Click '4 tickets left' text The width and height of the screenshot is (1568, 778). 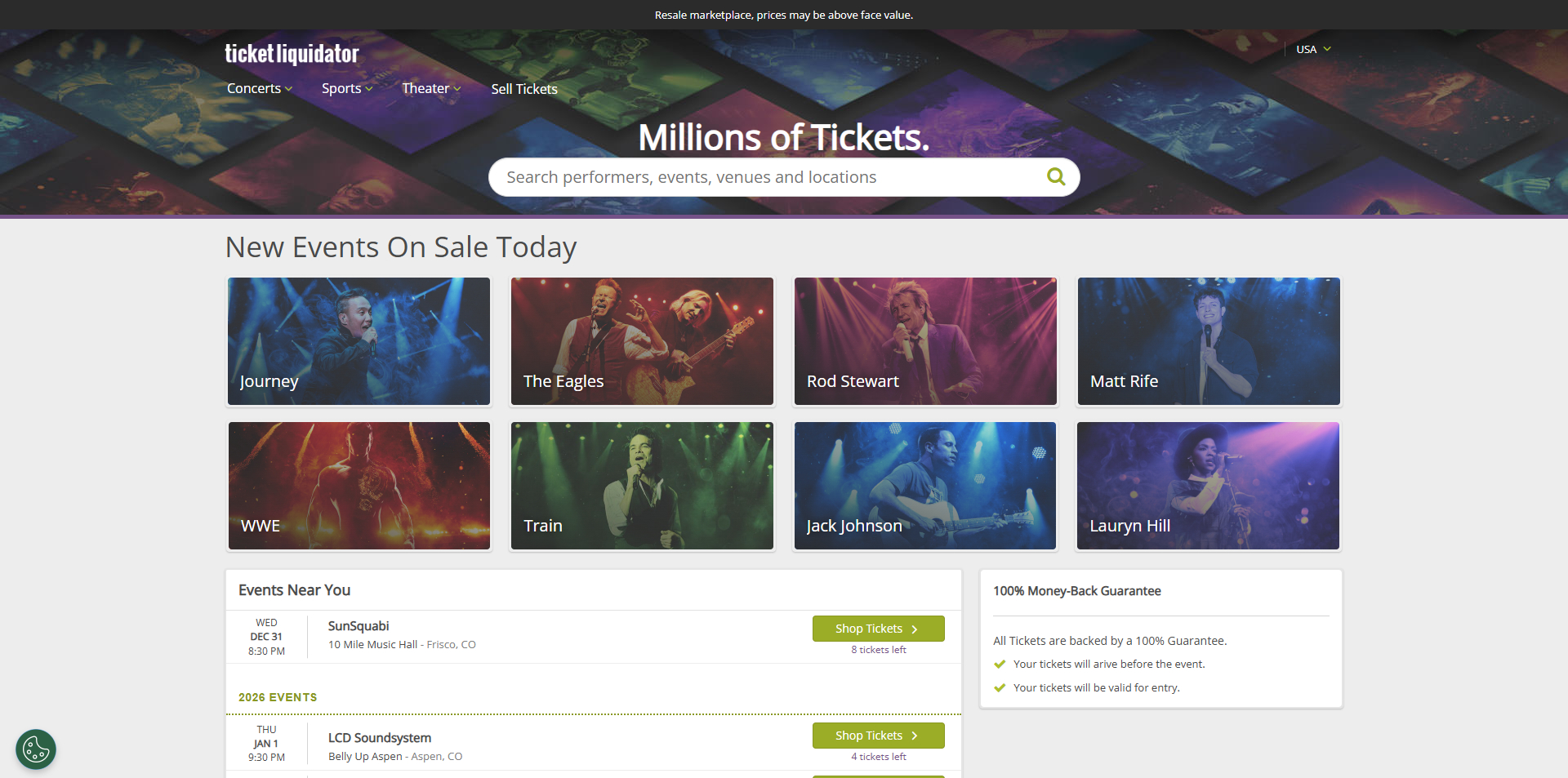[x=879, y=757]
